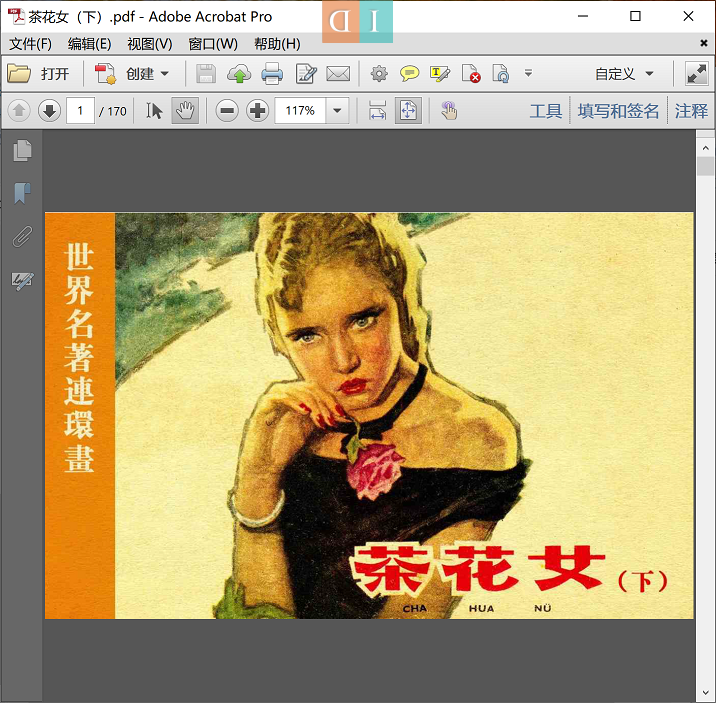Show signatures panel icon
716x703 pixels.
[x=22, y=280]
